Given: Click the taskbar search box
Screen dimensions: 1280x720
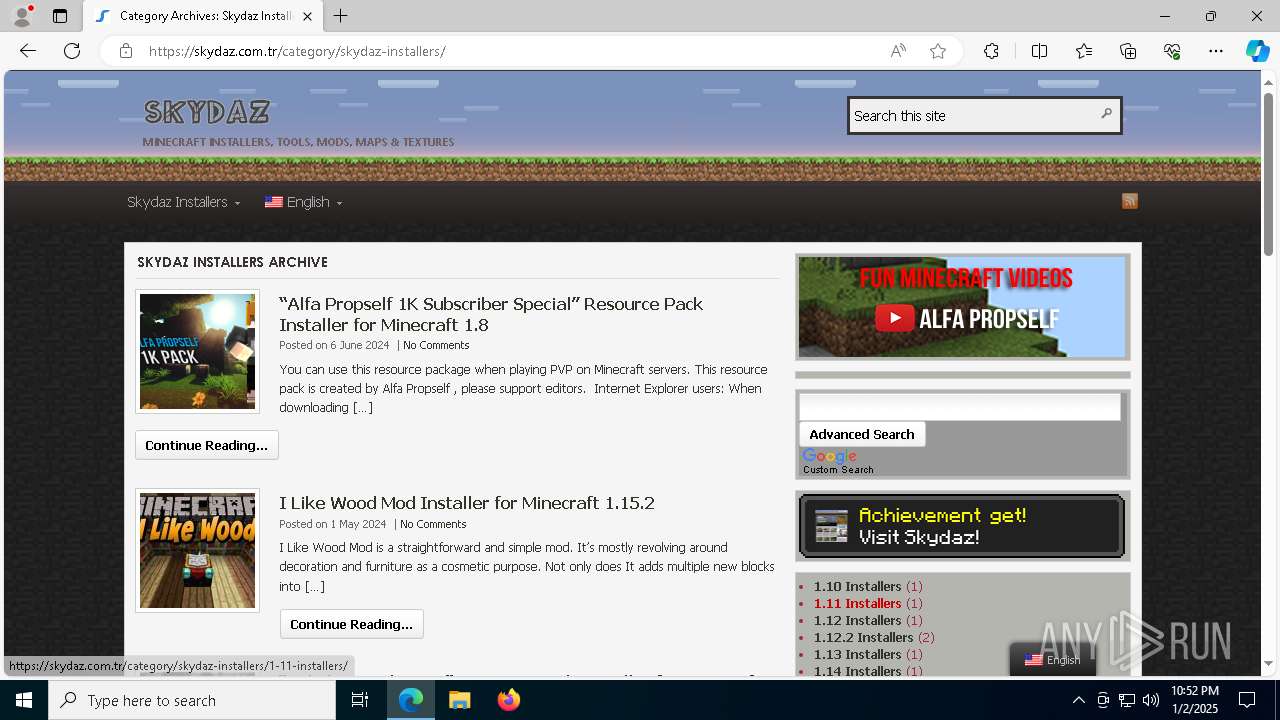Looking at the screenshot, I should 192,700.
